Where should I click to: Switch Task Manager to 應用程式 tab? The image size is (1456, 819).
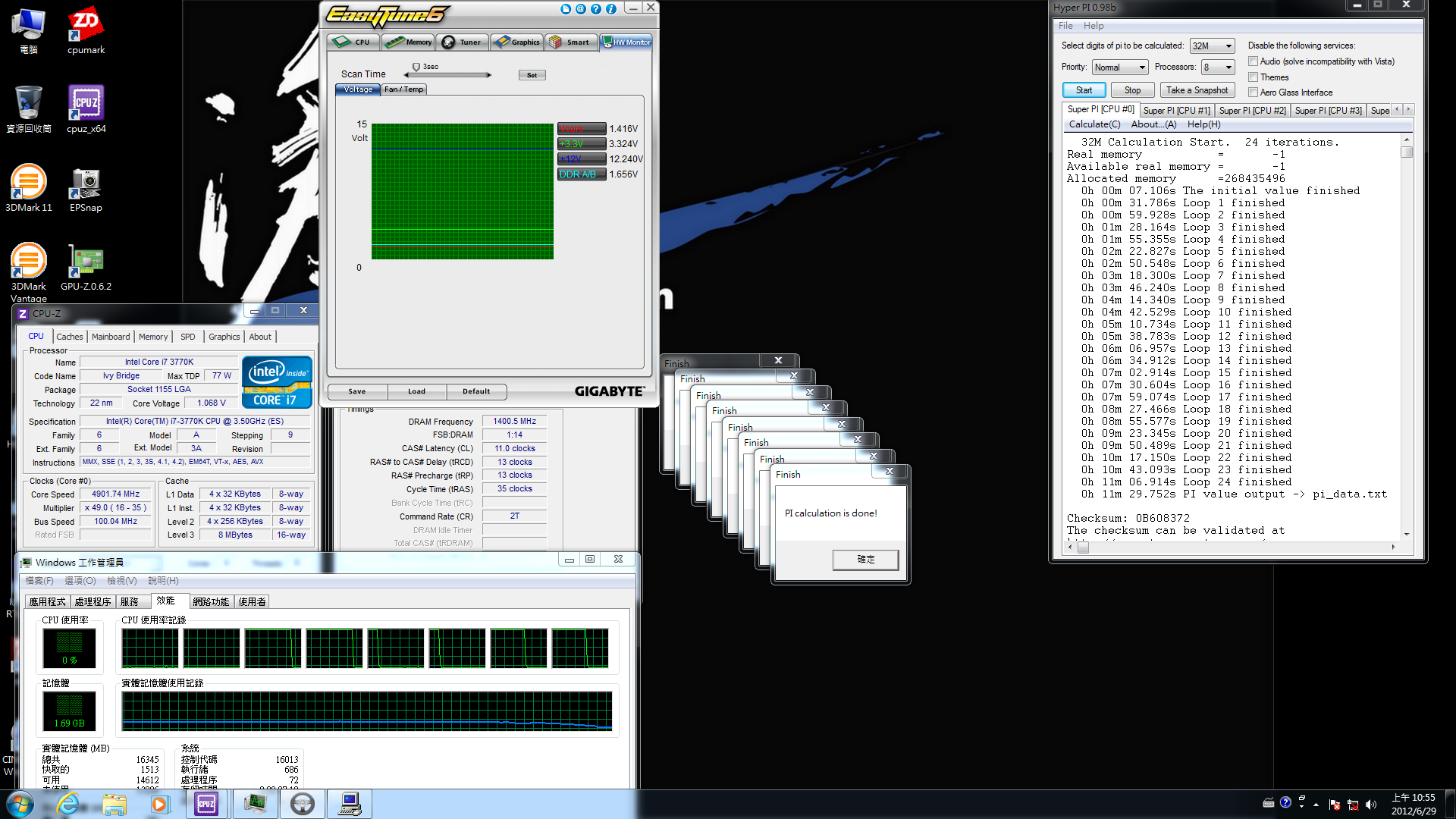pyautogui.click(x=48, y=602)
